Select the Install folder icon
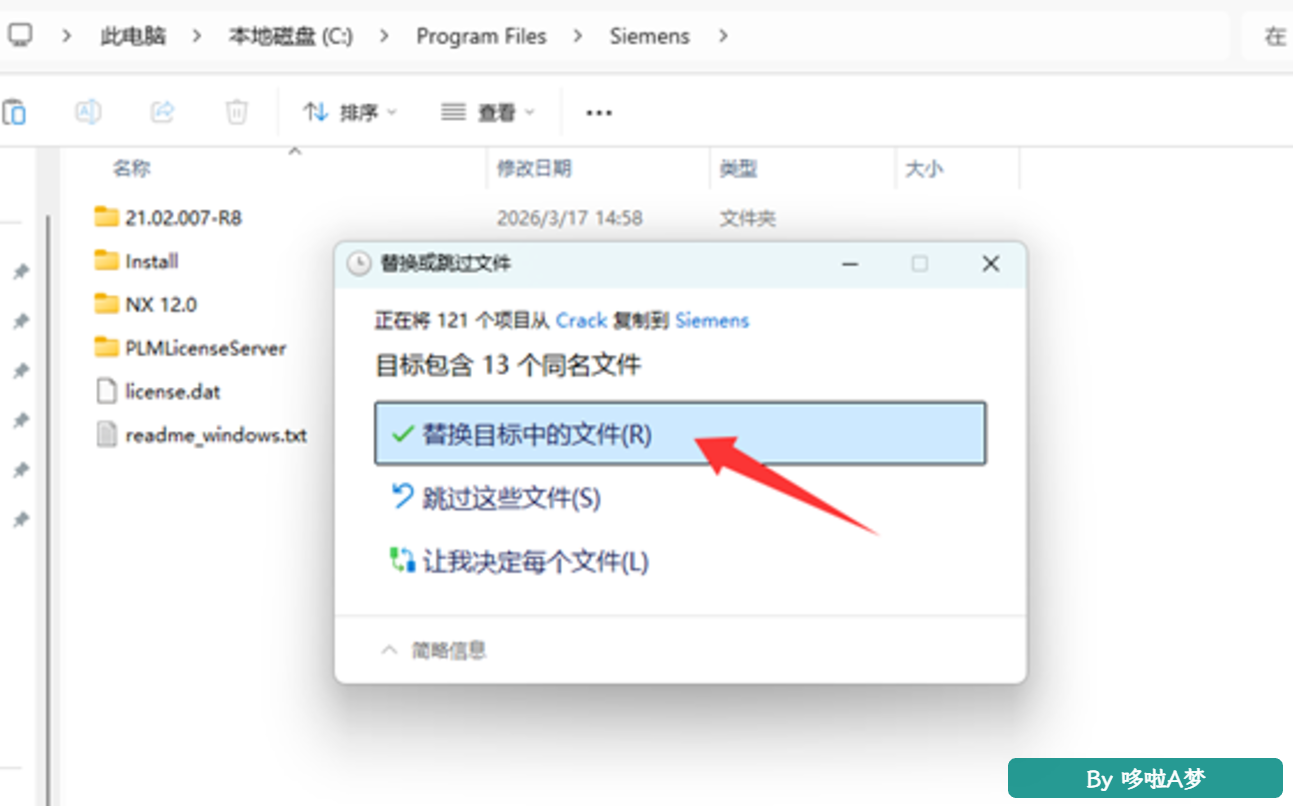The height and width of the screenshot is (806, 1293). tap(106, 261)
